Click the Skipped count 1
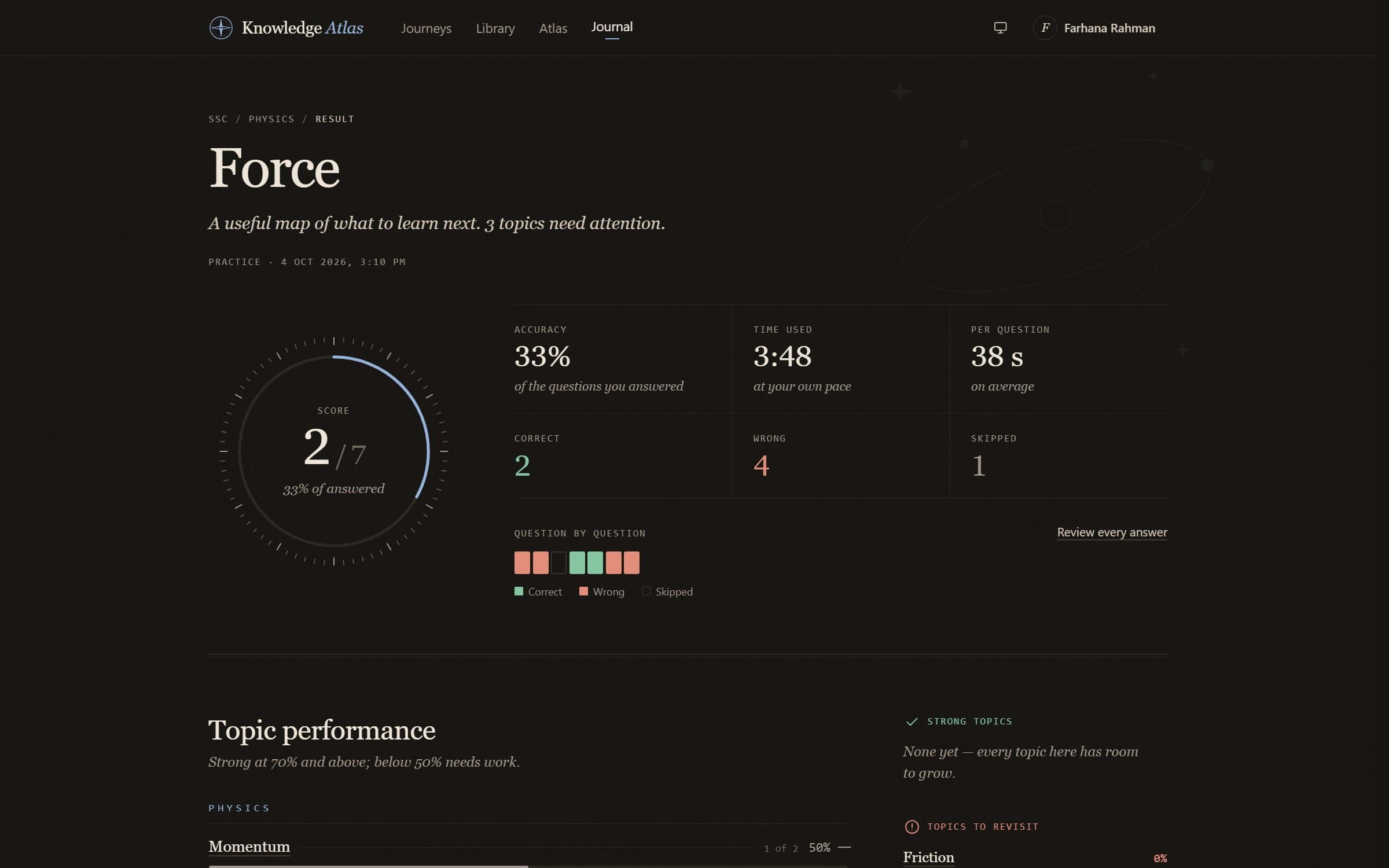The height and width of the screenshot is (868, 1389). (x=979, y=465)
